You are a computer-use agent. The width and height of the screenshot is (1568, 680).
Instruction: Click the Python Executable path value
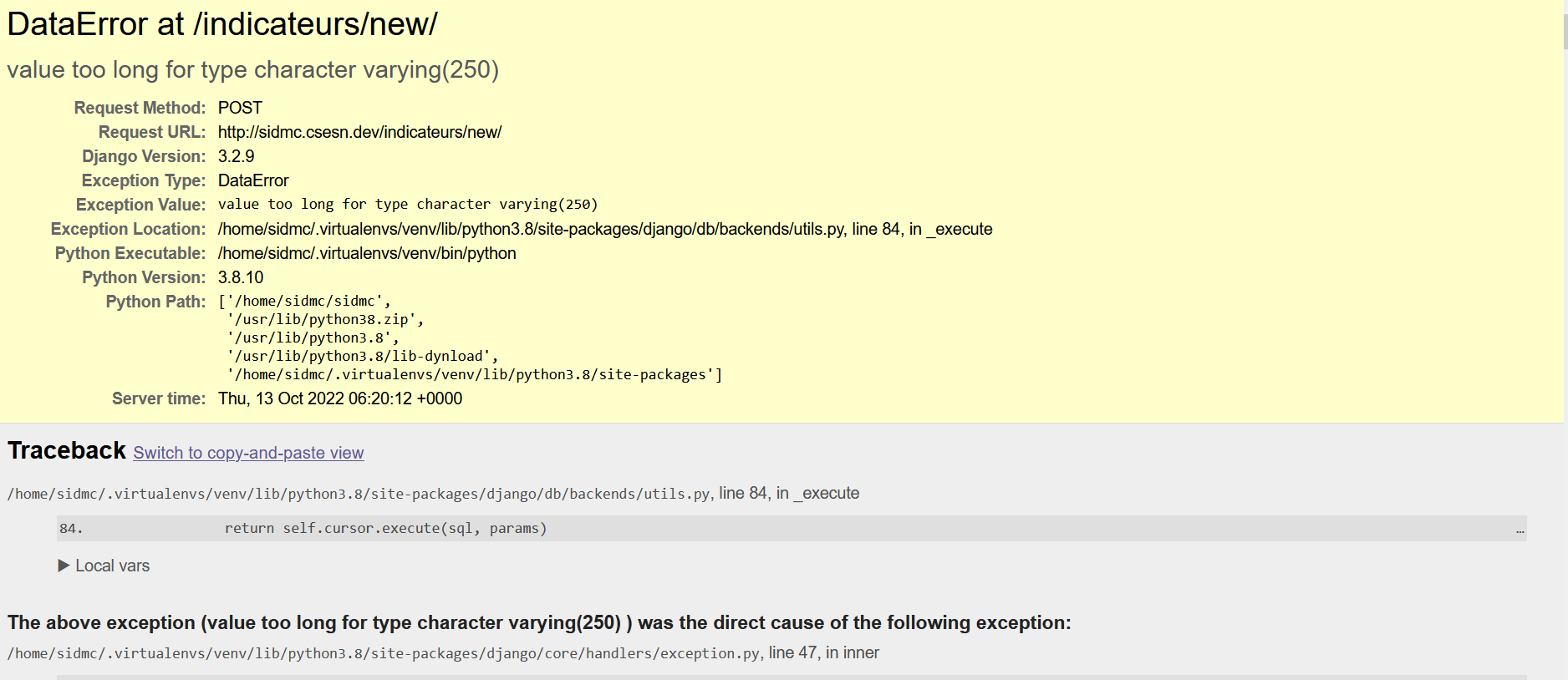tap(367, 253)
